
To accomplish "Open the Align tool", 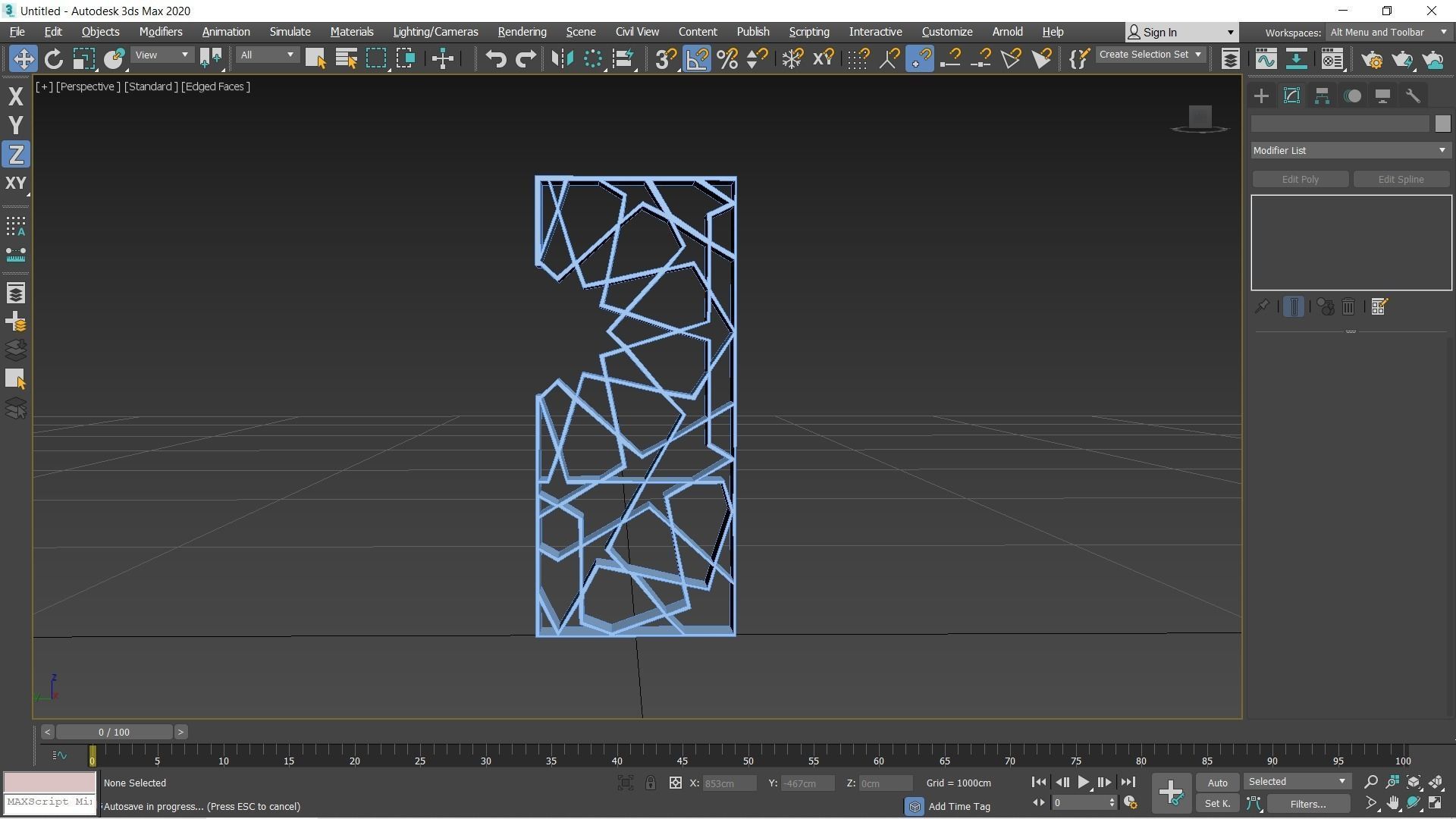I will (x=623, y=58).
